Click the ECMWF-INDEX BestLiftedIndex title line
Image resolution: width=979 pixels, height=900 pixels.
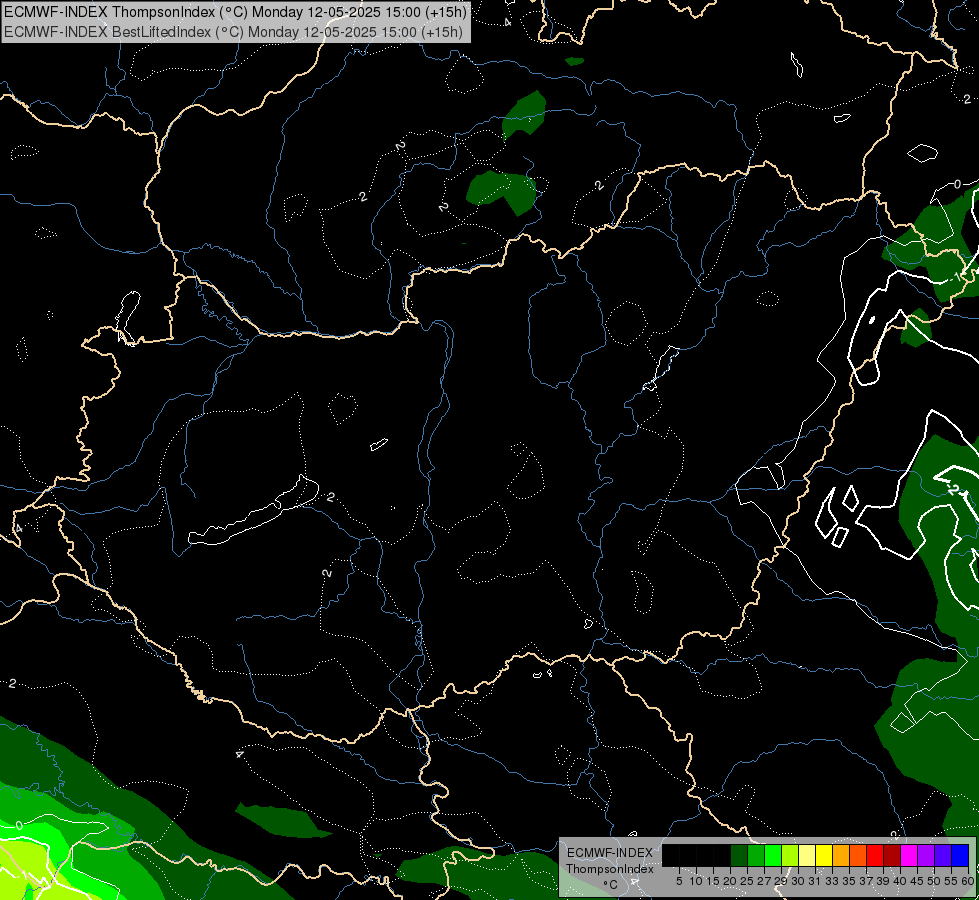[234, 31]
